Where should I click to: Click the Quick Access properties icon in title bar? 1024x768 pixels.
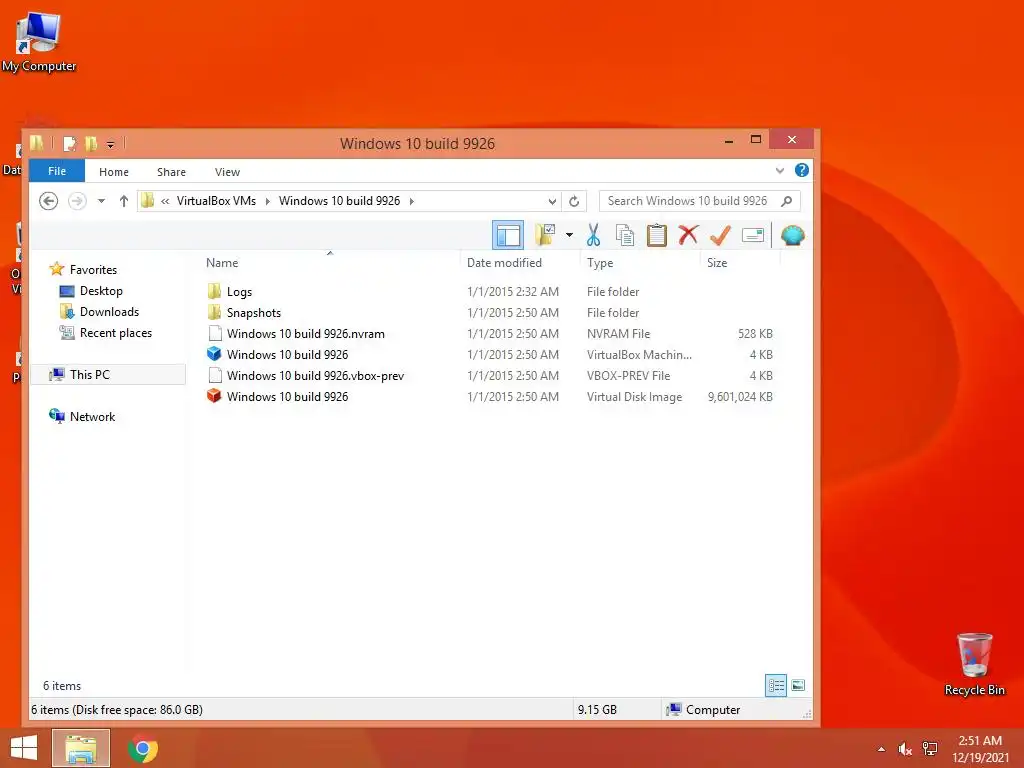(69, 143)
